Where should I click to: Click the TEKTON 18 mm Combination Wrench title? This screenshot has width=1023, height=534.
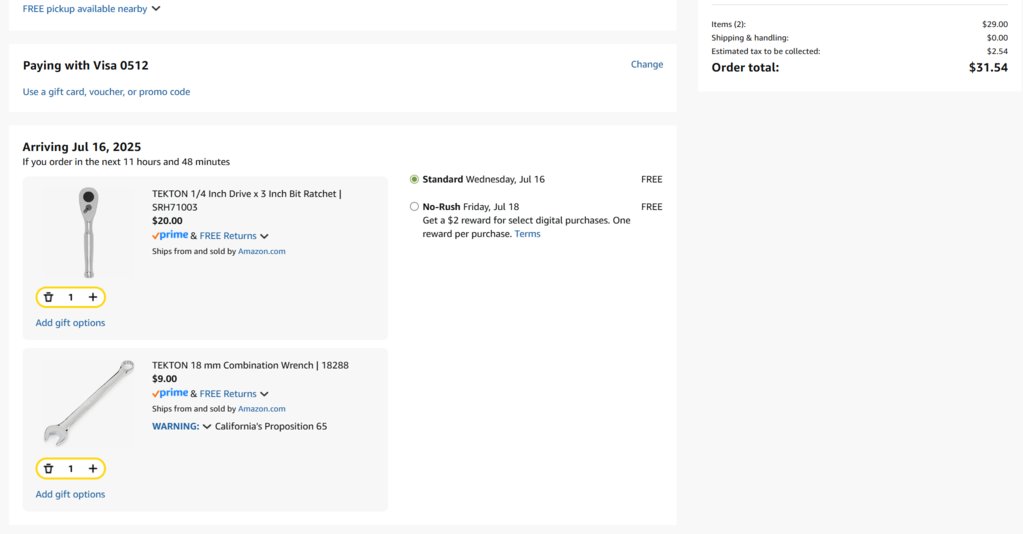250,366
